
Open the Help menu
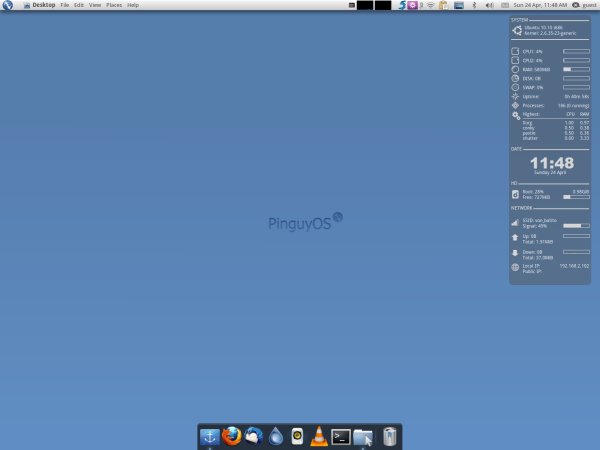[x=133, y=6]
